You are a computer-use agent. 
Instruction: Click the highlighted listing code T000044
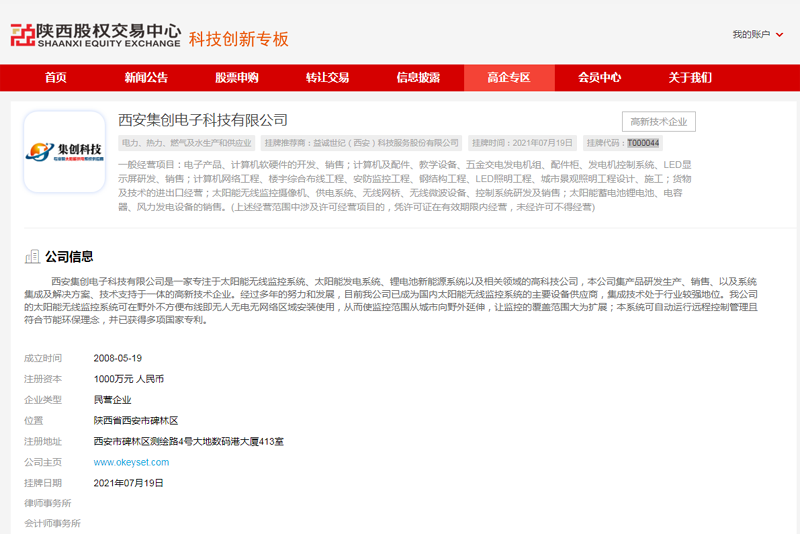point(643,143)
